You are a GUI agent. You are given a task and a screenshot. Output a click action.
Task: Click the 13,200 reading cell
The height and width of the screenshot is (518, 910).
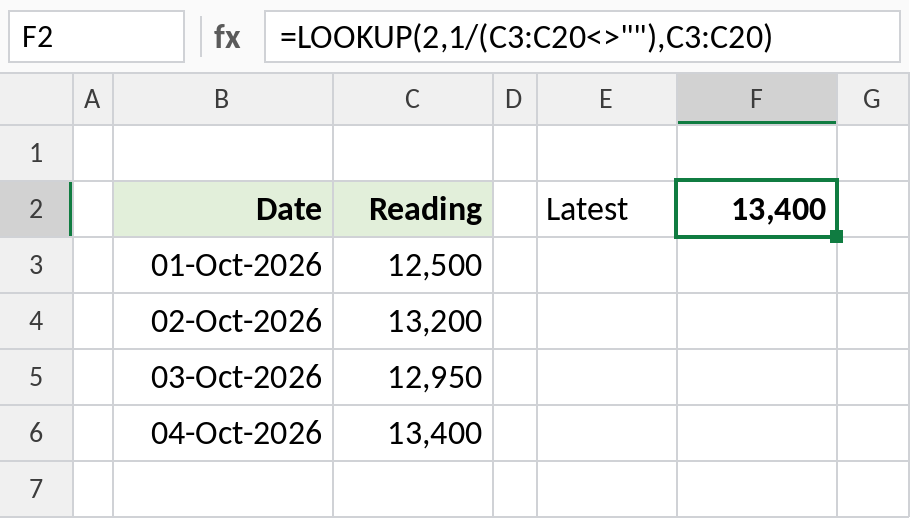click(x=413, y=321)
